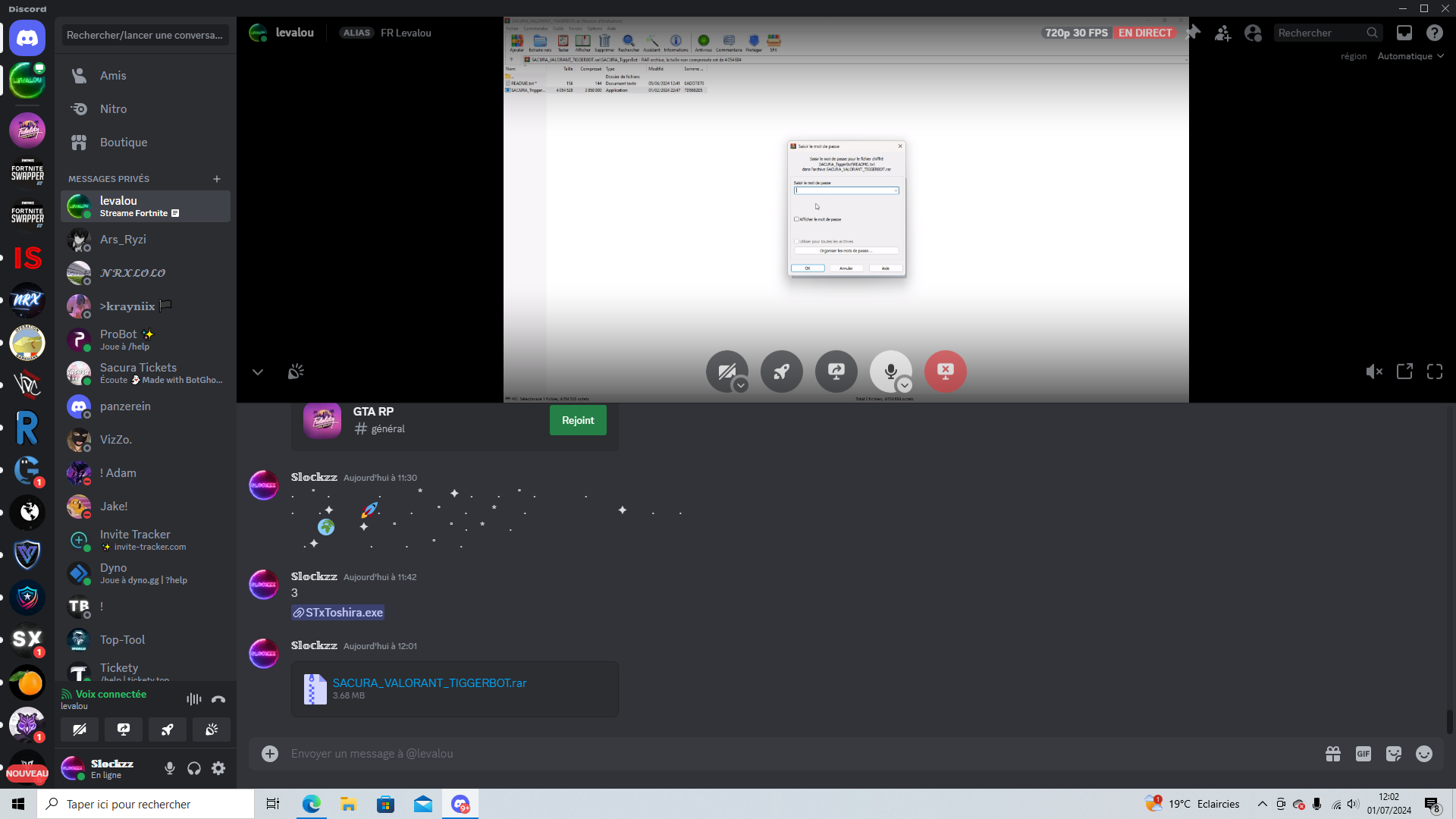This screenshot has height=819, width=1456.
Task: Start an activity from the call control bar
Action: 782,372
